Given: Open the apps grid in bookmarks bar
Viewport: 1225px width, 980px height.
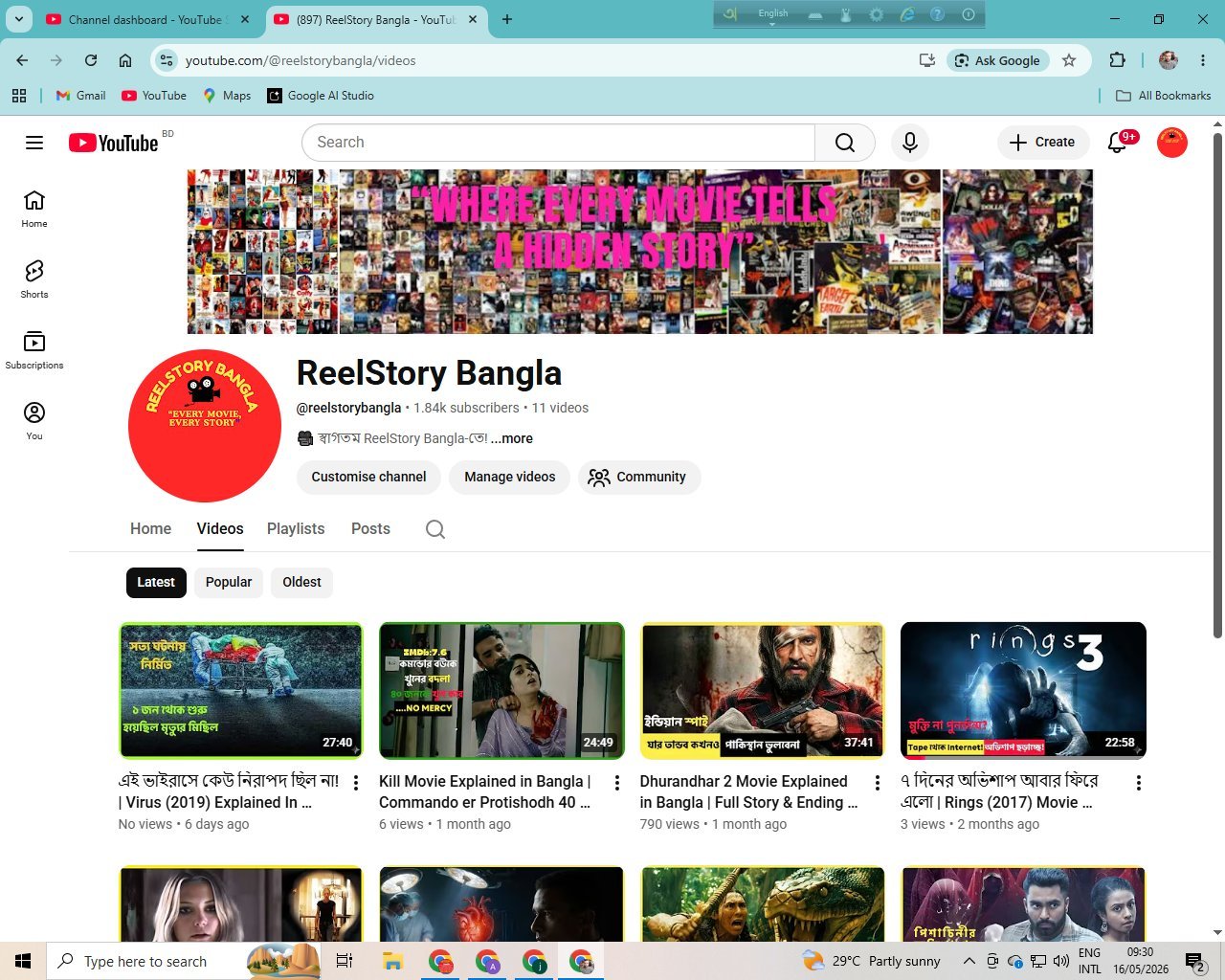Looking at the screenshot, I should (x=19, y=96).
